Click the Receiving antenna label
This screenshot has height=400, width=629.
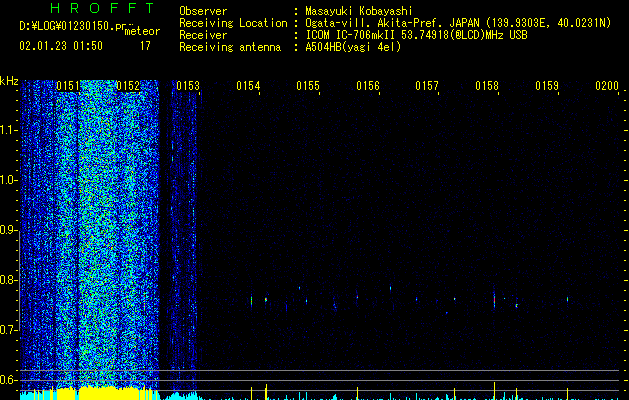(x=230, y=47)
